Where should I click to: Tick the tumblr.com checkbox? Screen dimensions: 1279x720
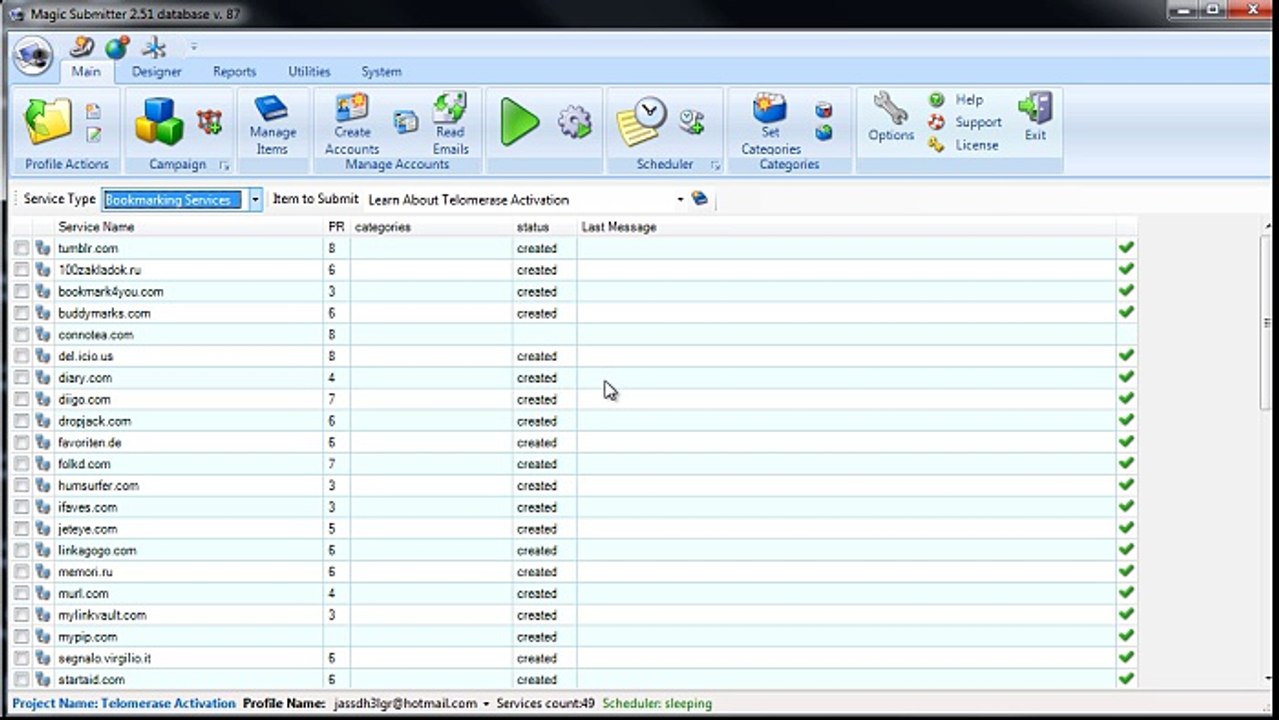pyautogui.click(x=22, y=248)
